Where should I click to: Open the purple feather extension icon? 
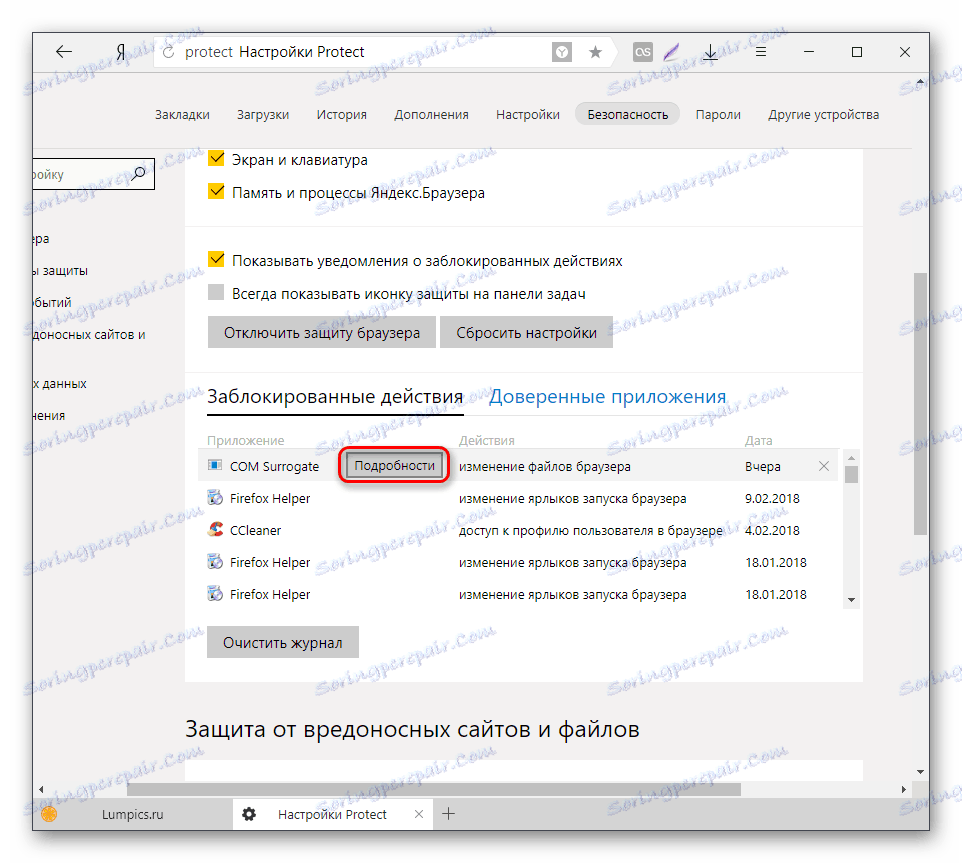tap(672, 52)
